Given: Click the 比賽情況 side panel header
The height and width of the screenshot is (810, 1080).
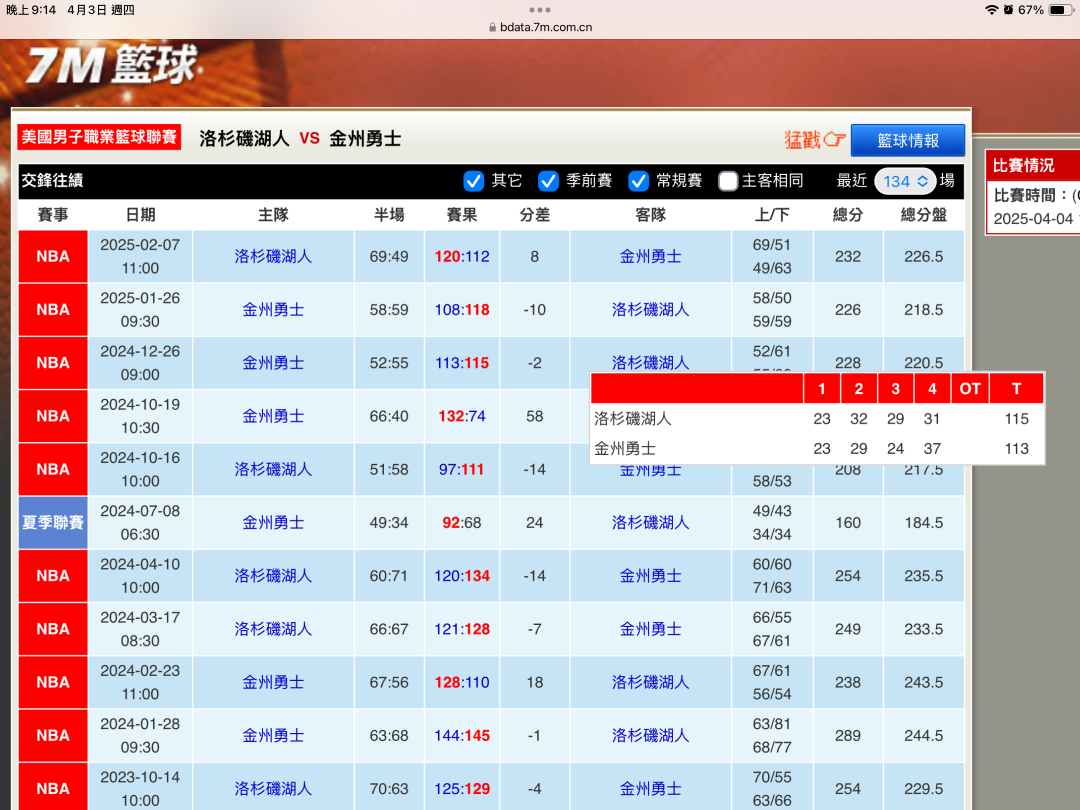Looking at the screenshot, I should point(1032,165).
